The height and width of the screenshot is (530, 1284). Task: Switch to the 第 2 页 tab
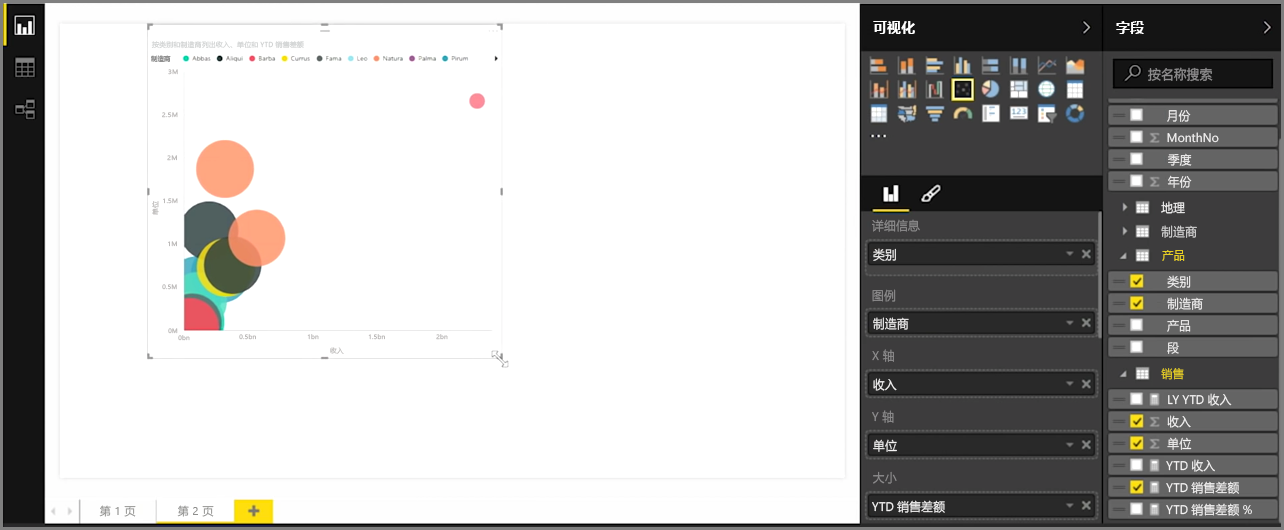196,511
